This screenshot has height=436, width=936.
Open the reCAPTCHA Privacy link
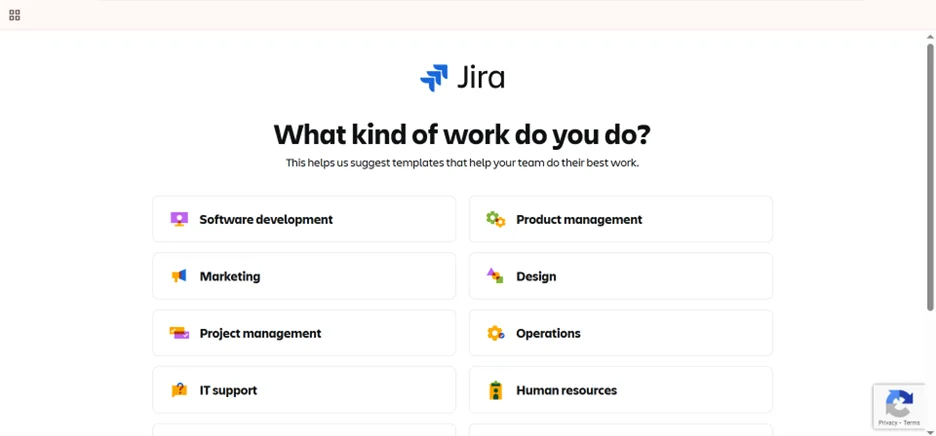click(887, 423)
